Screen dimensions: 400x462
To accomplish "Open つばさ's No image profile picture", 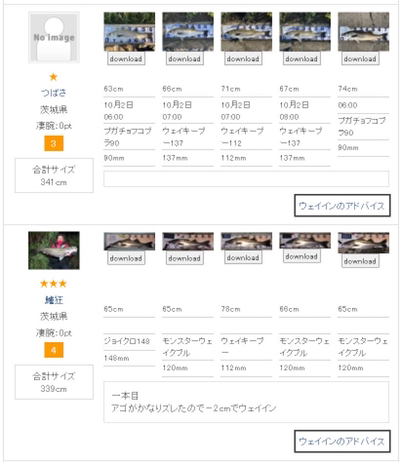I will [x=54, y=37].
